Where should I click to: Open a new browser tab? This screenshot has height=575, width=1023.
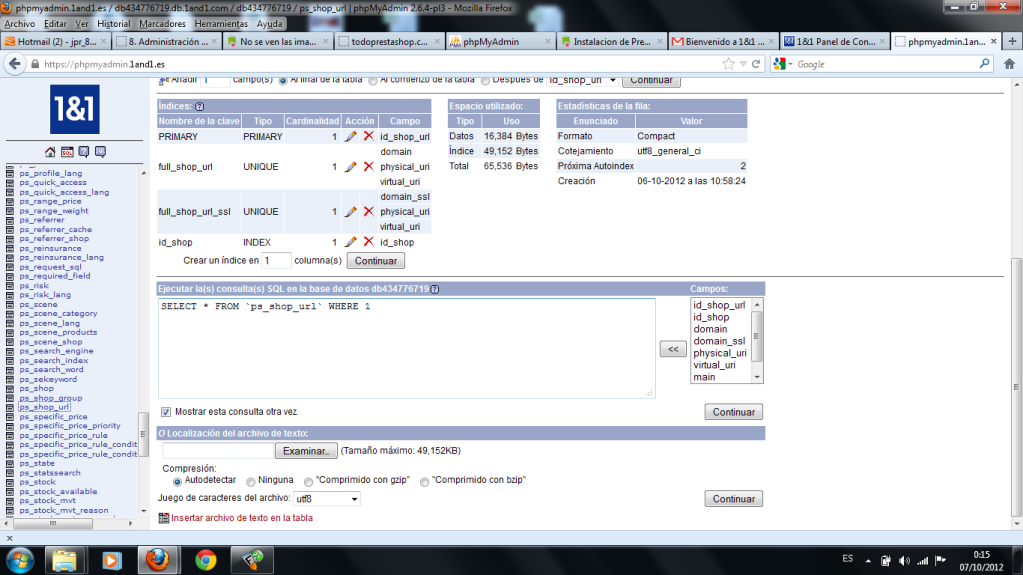[x=1012, y=41]
